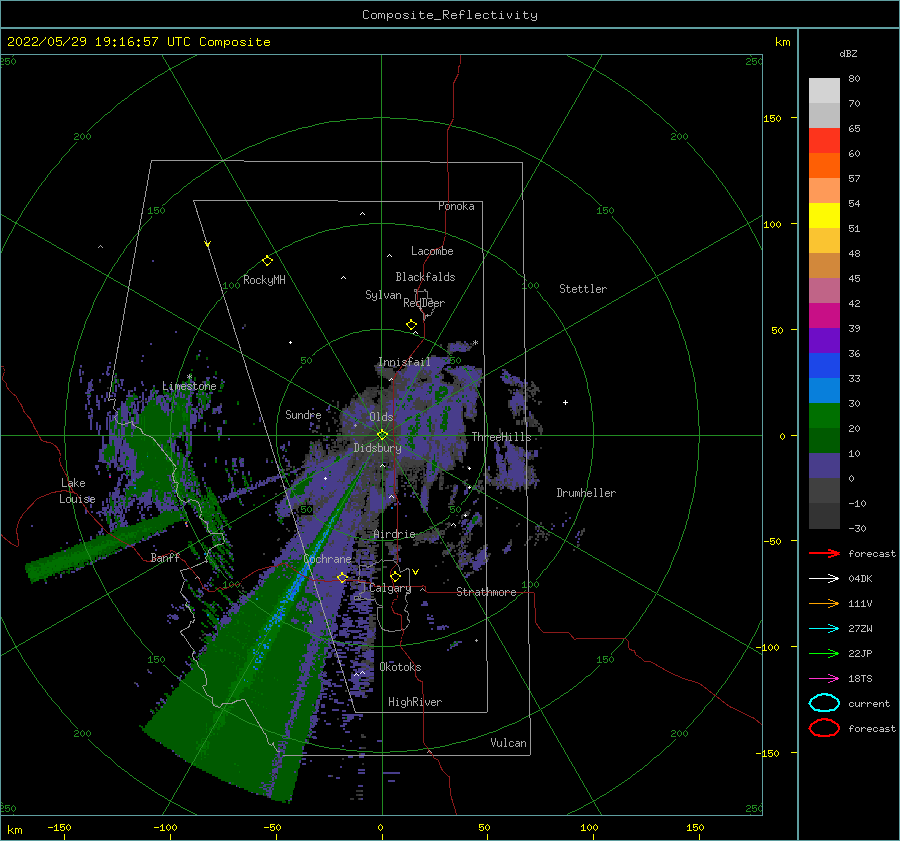Click the orange 111V arrow in legend
This screenshot has height=841, width=900.
824,603
